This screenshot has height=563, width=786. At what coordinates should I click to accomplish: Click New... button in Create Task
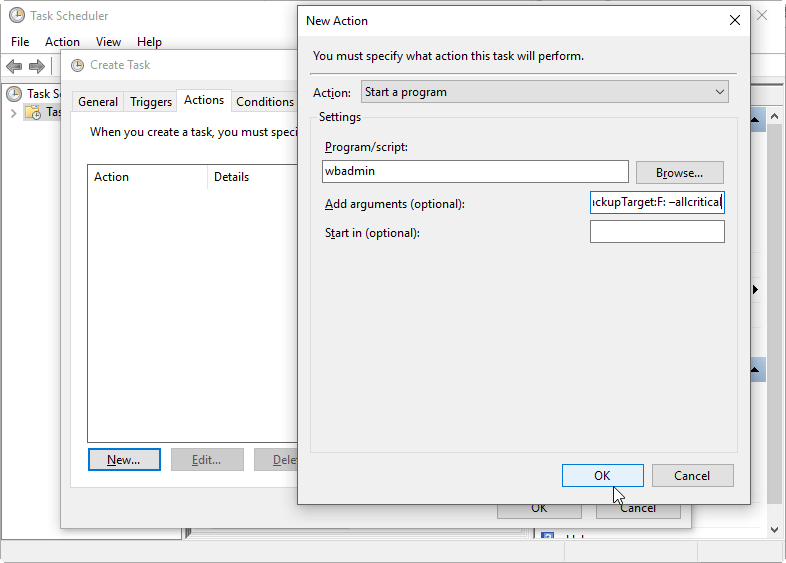click(124, 460)
